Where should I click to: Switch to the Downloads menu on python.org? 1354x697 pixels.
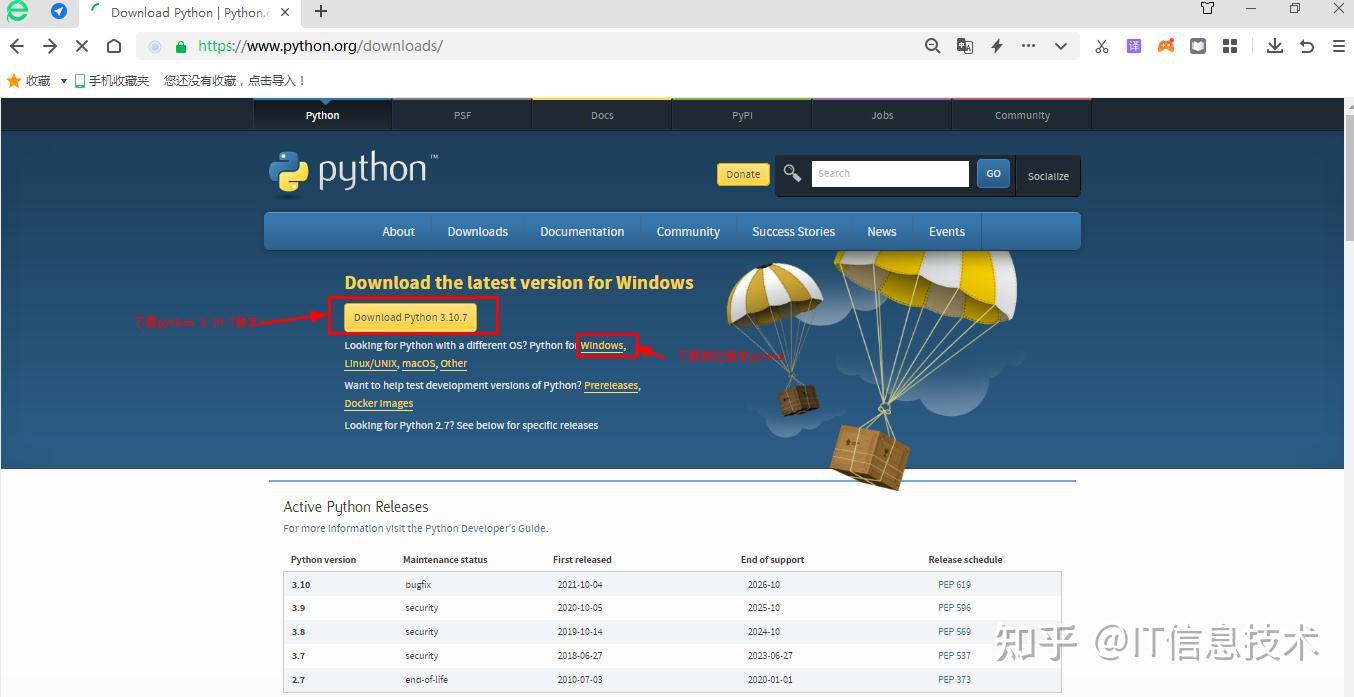pyautogui.click(x=477, y=231)
